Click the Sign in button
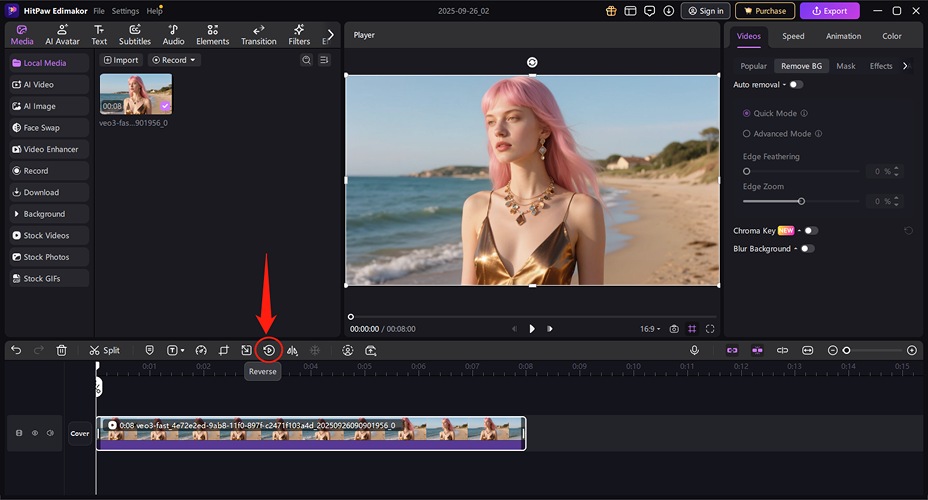The width and height of the screenshot is (928, 500). 705,11
